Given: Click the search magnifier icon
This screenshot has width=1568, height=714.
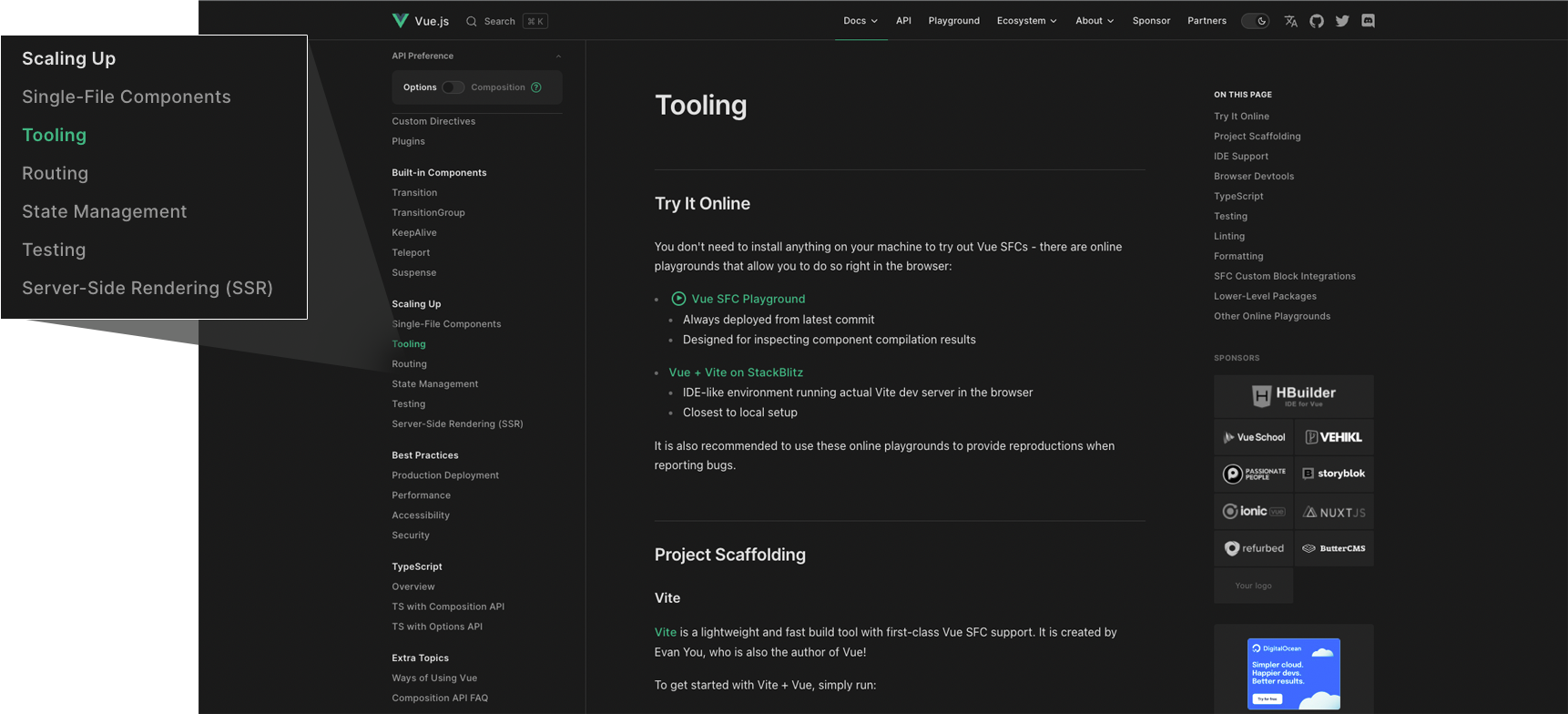Looking at the screenshot, I should click(x=471, y=21).
